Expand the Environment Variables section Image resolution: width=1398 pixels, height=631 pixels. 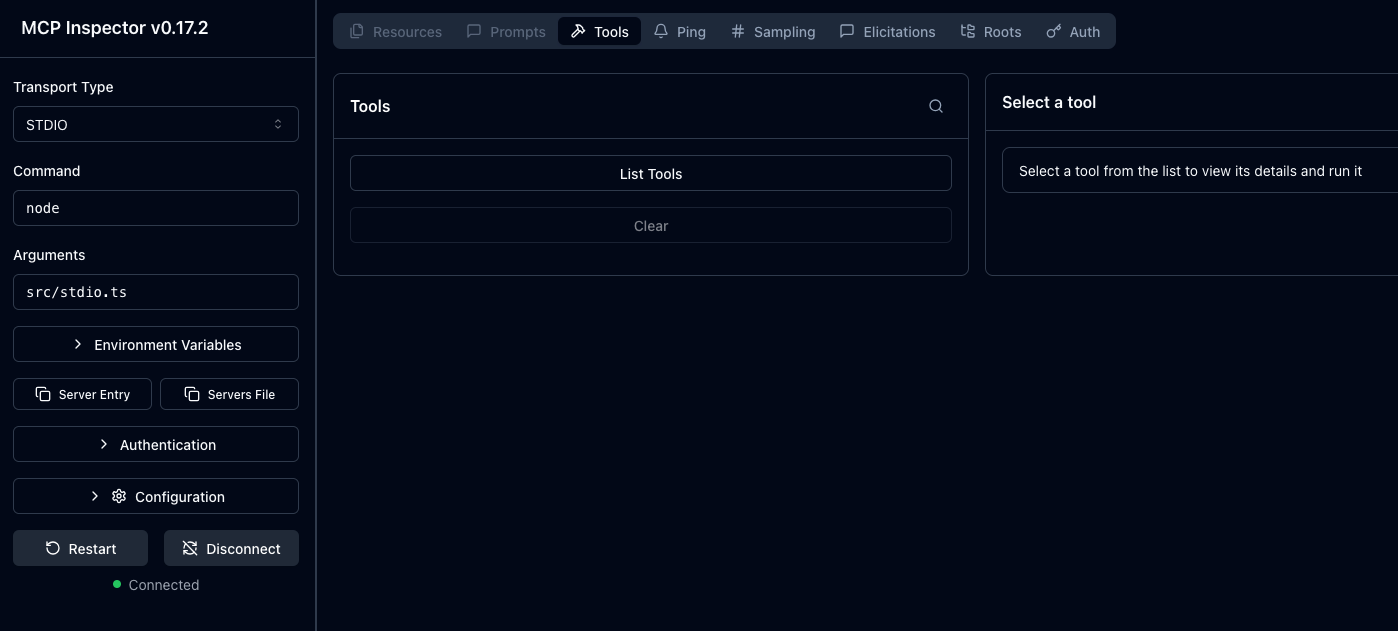(x=156, y=344)
